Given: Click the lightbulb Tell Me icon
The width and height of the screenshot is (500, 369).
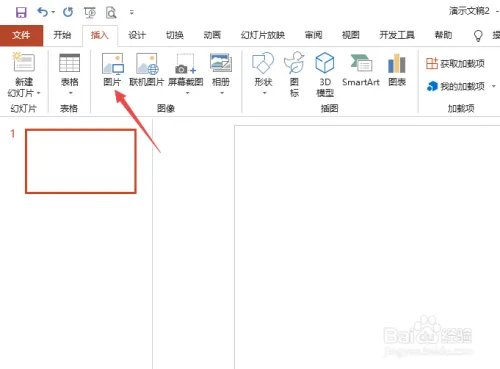Looking at the screenshot, I should 478,35.
